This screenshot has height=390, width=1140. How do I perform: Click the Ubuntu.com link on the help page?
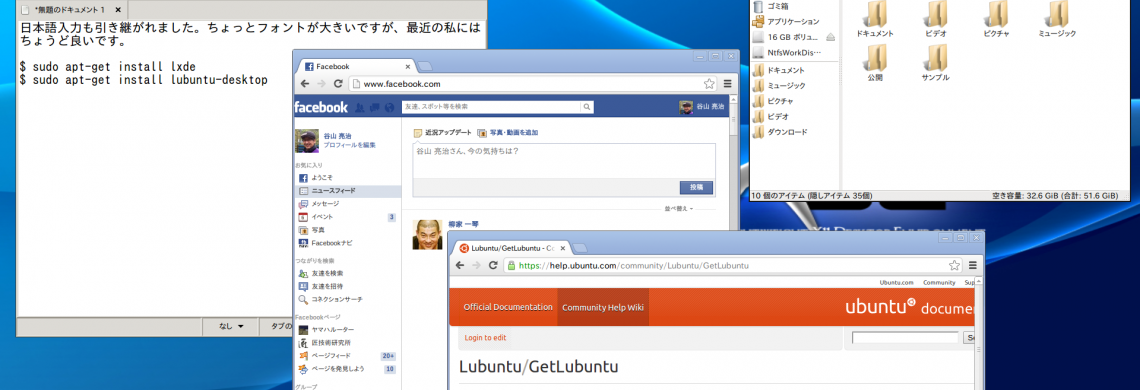896,282
